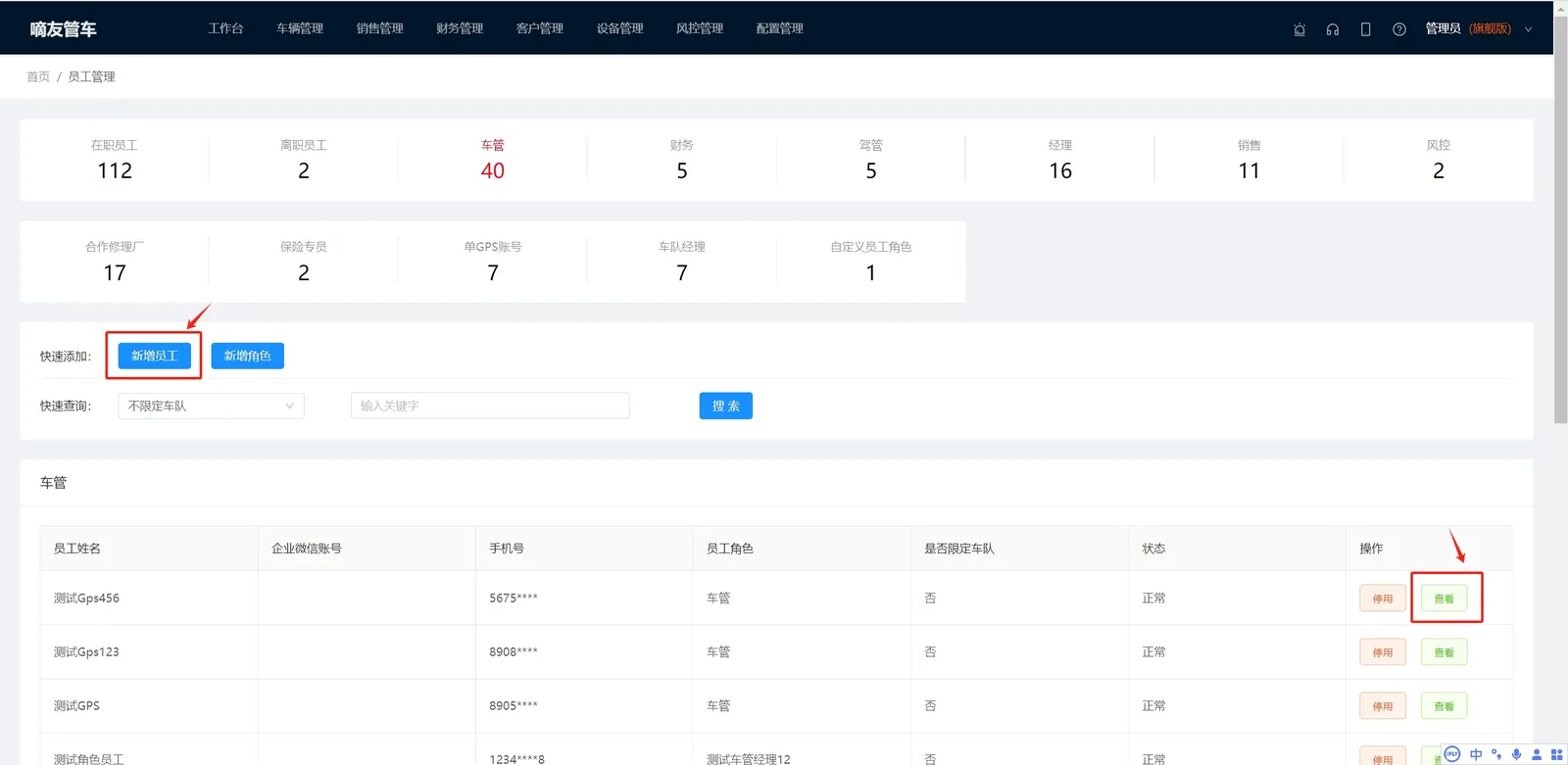
Task: Click the question mark help icon
Action: coord(1399,29)
